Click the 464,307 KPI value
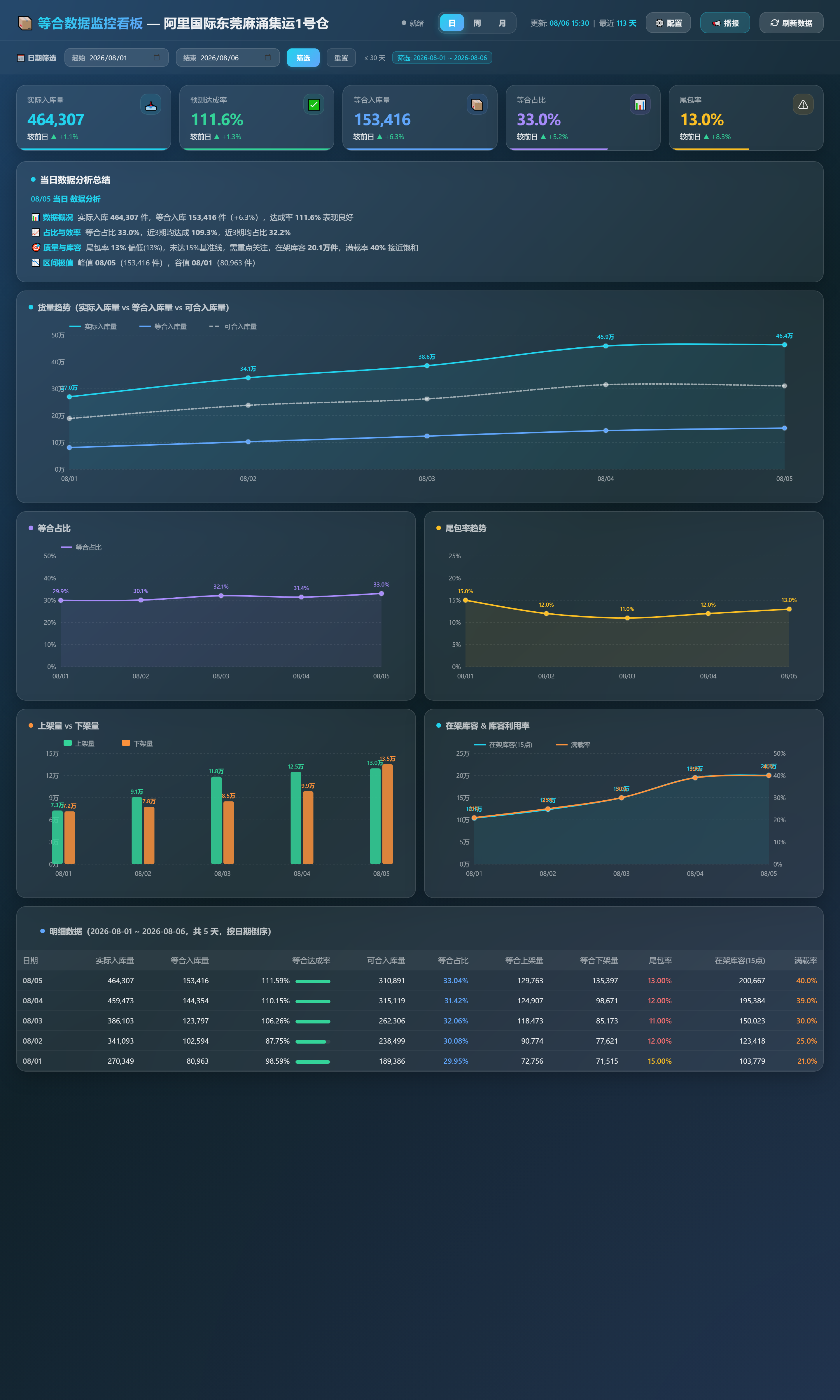The height and width of the screenshot is (1400, 840). tap(56, 120)
